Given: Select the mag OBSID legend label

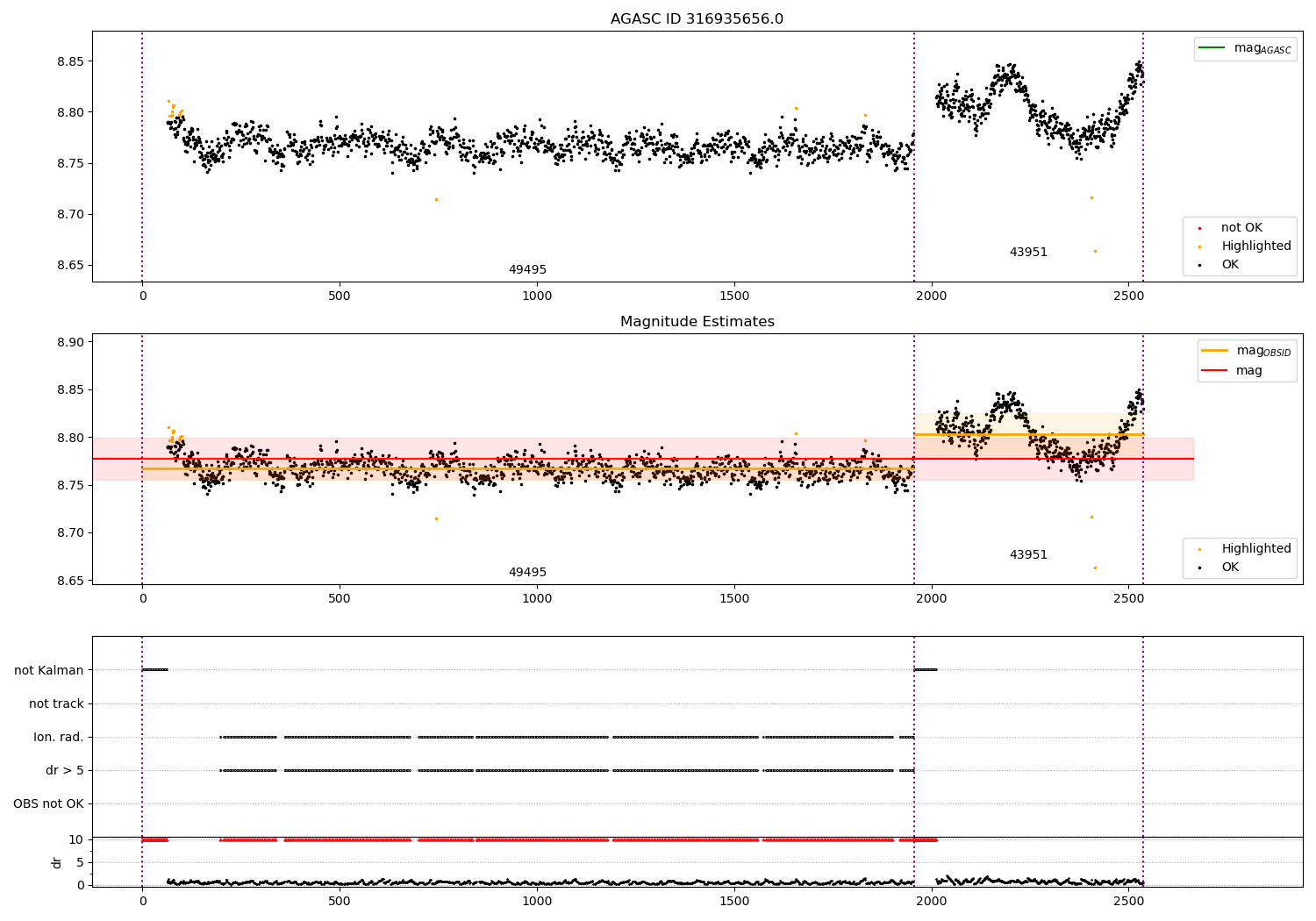Looking at the screenshot, I should (x=1264, y=352).
